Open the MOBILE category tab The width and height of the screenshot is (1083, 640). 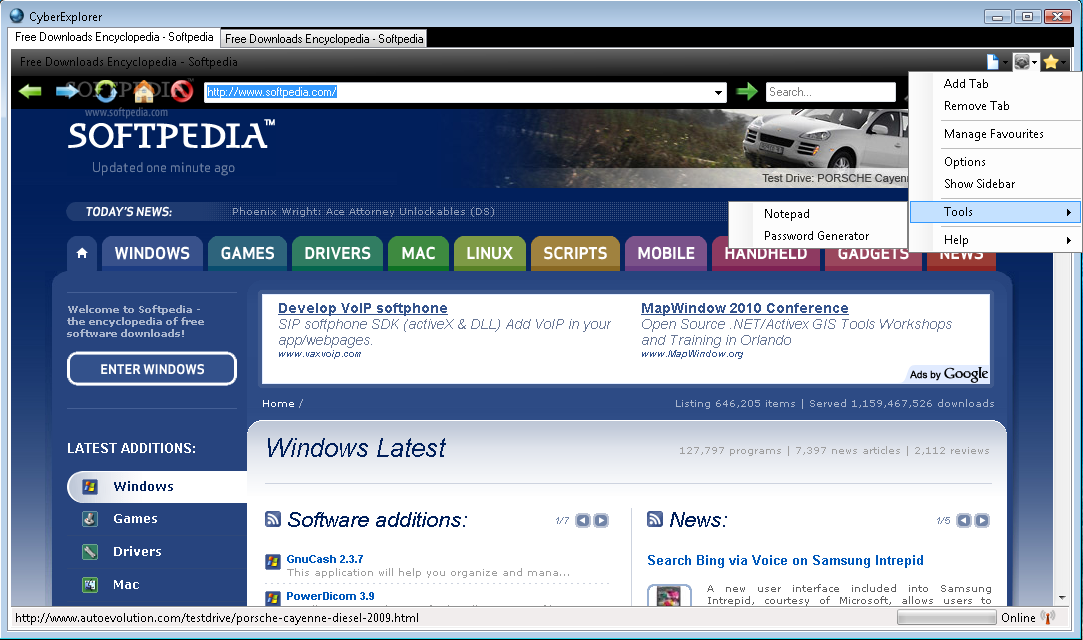coord(666,253)
